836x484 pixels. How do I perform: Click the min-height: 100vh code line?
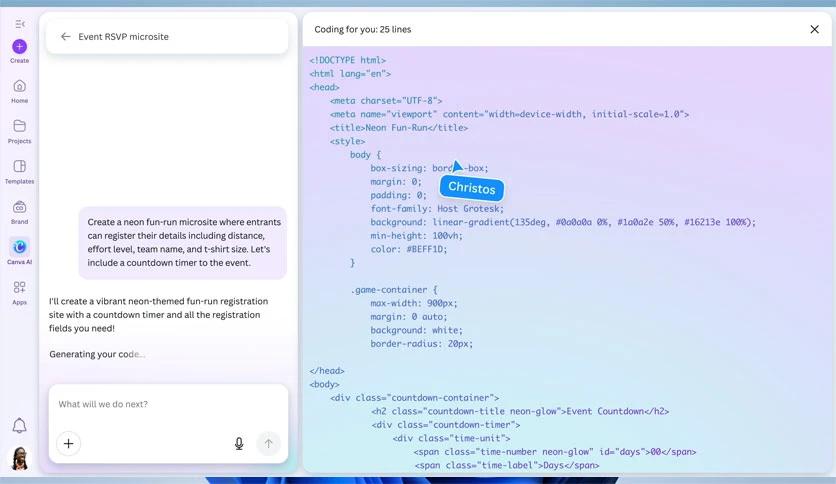pos(416,236)
